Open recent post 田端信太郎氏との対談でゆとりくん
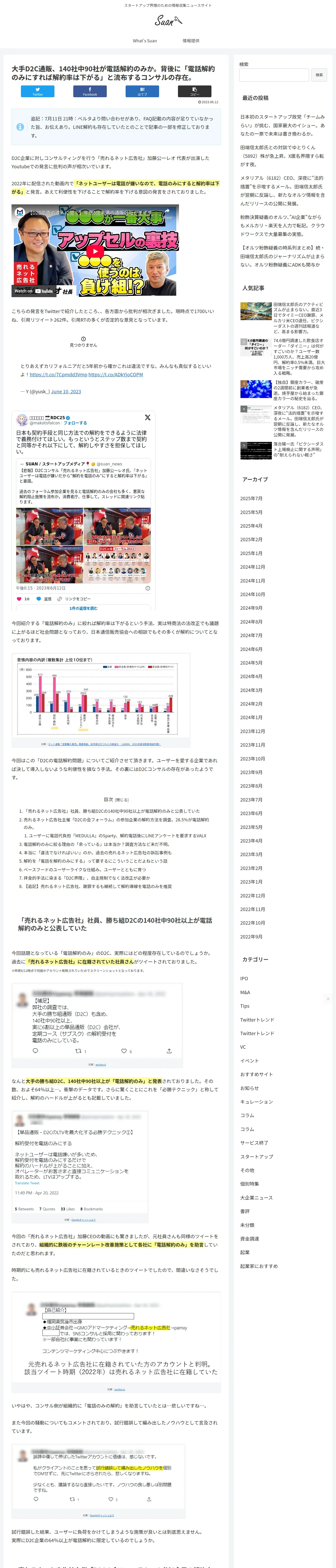The width and height of the screenshot is (336, 1568). tap(282, 156)
